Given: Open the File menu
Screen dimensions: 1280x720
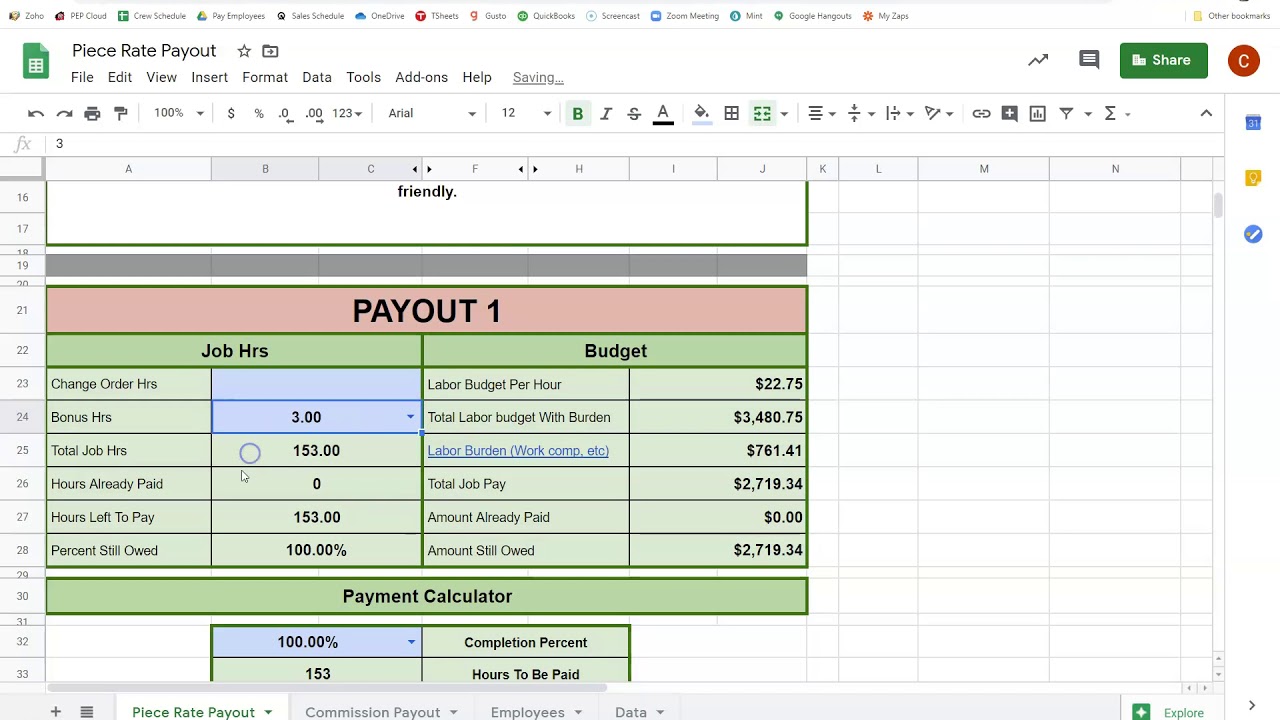Looking at the screenshot, I should coord(82,77).
